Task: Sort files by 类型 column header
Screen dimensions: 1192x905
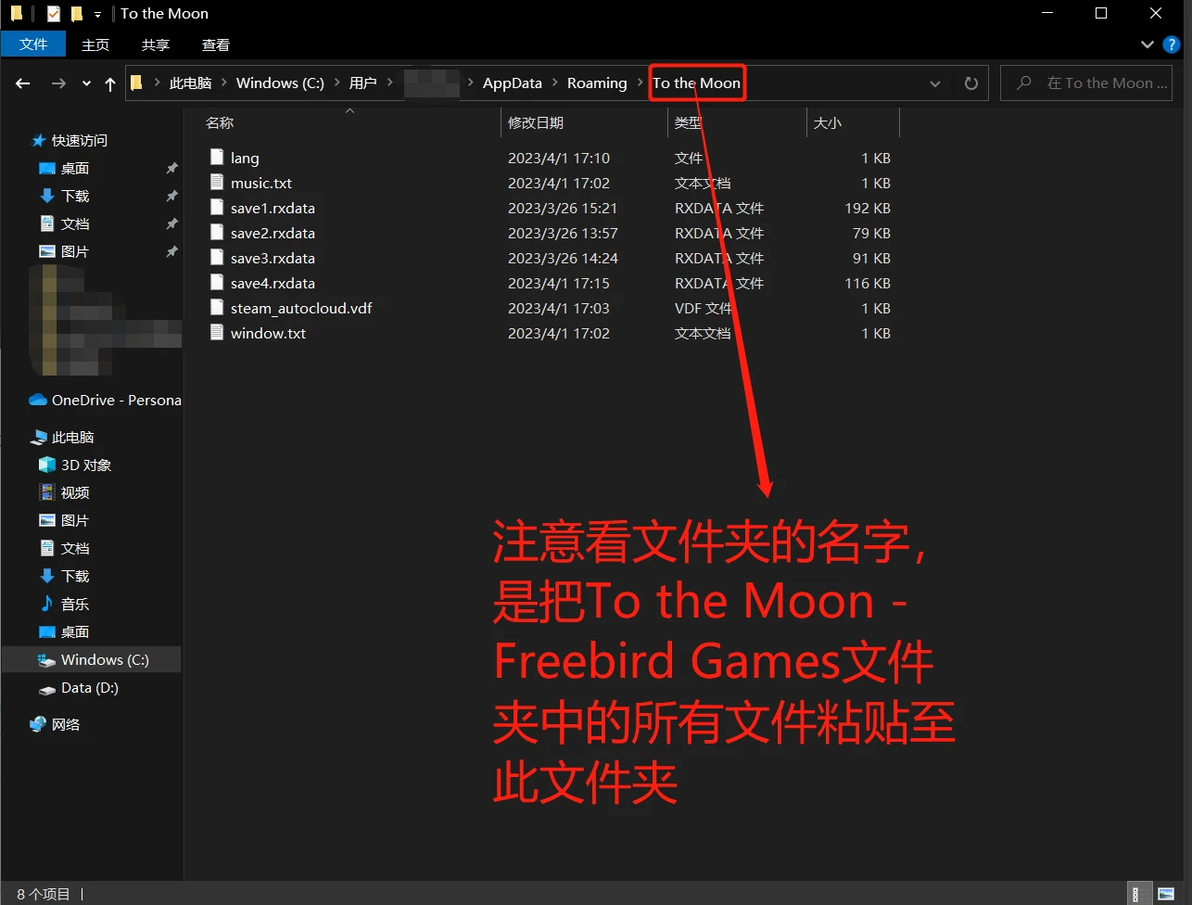Action: (x=688, y=122)
